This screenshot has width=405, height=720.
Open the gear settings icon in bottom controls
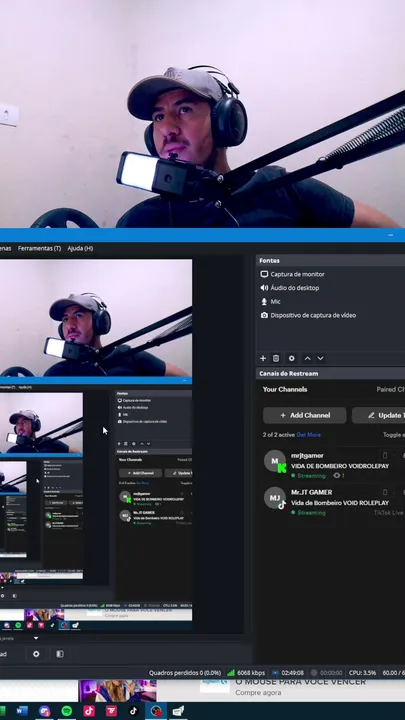pos(36,654)
